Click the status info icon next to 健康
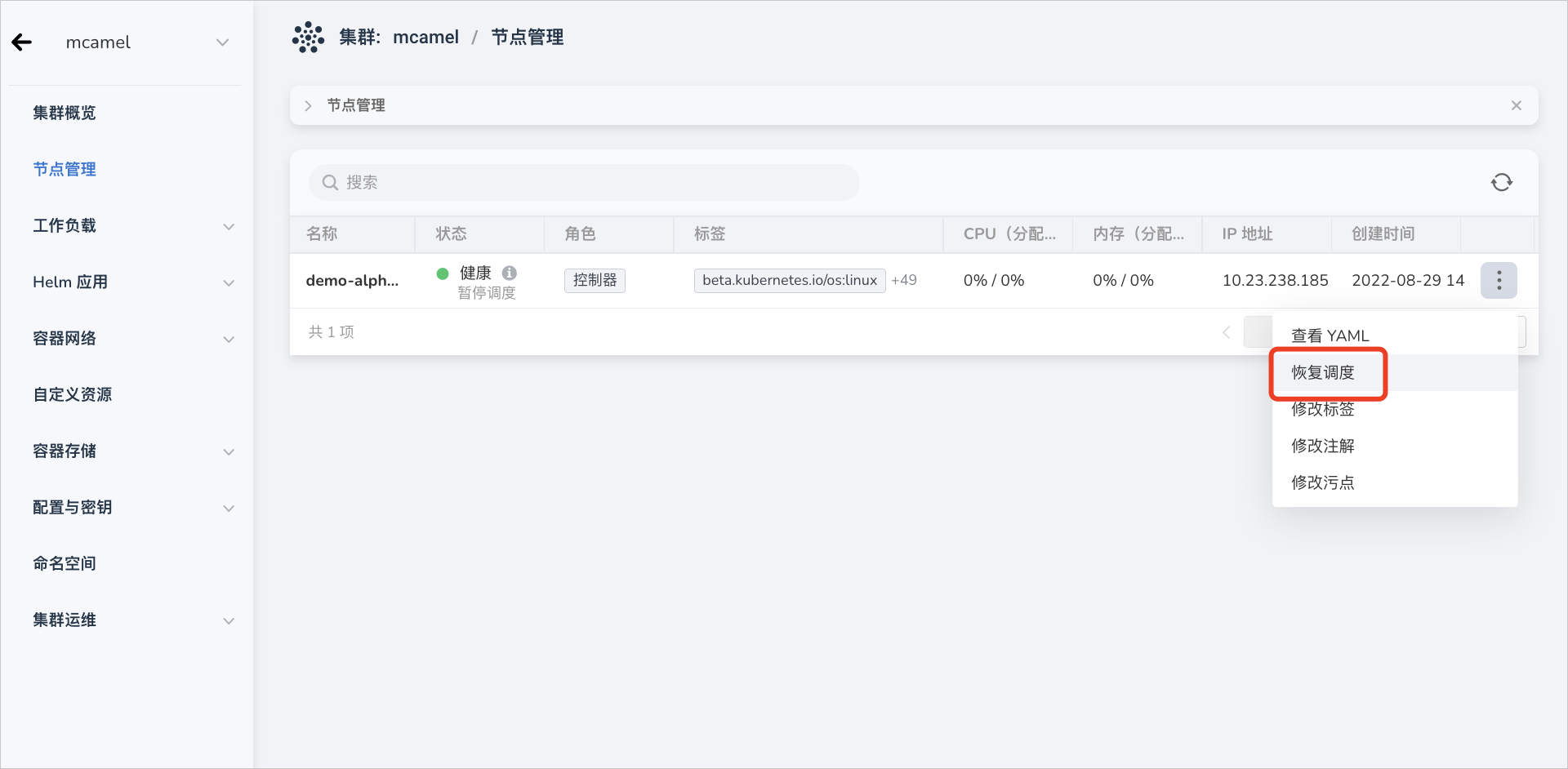Viewport: 1568px width, 769px height. click(x=510, y=273)
